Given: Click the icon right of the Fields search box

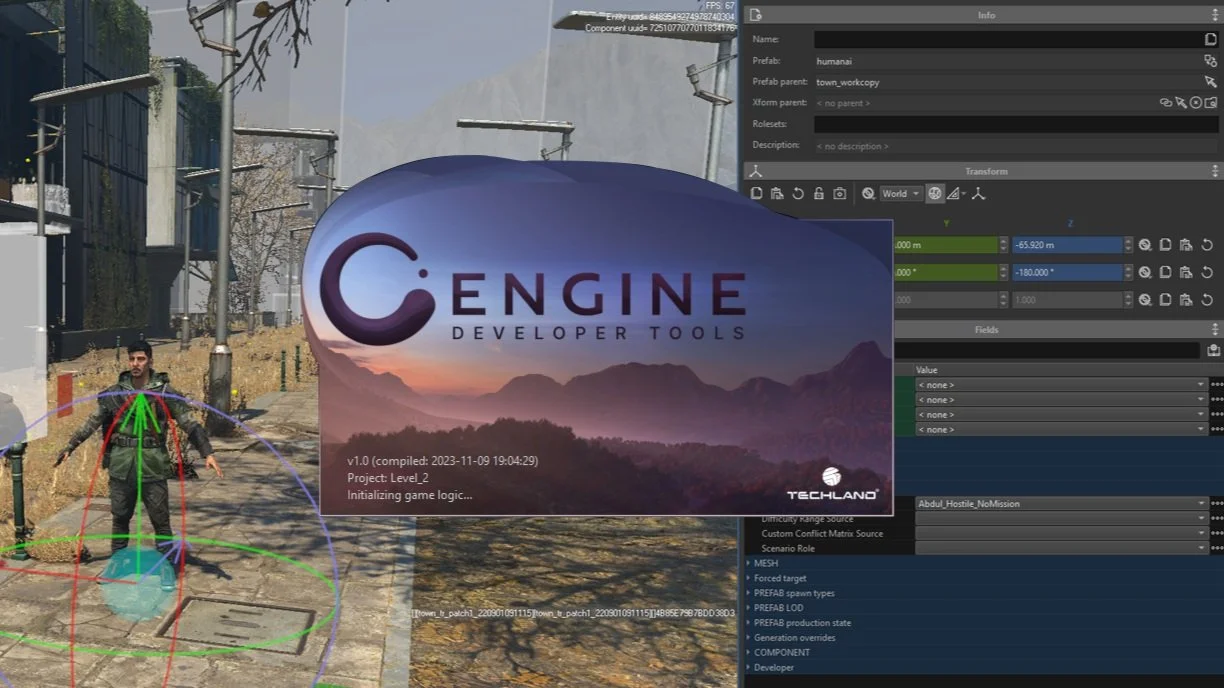Looking at the screenshot, I should tap(1213, 350).
